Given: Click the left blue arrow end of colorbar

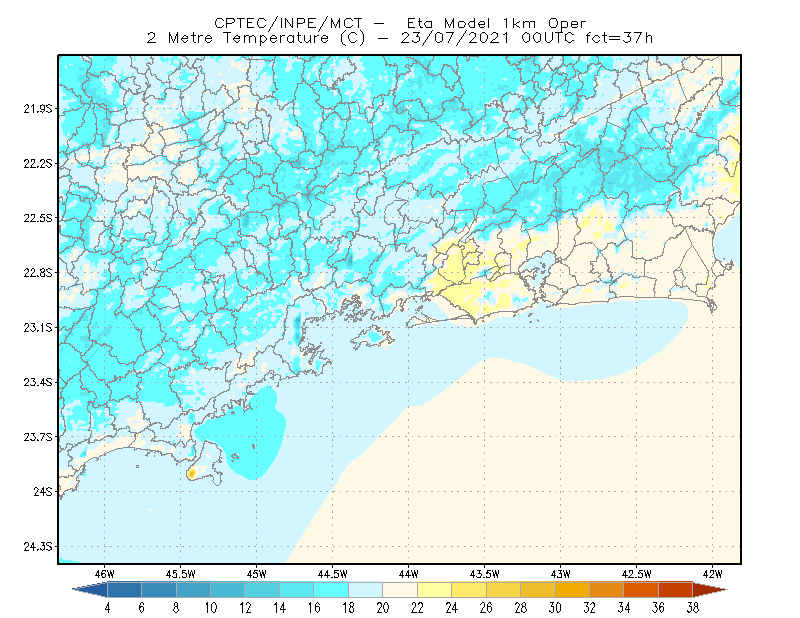Looking at the screenshot, I should click(90, 590).
